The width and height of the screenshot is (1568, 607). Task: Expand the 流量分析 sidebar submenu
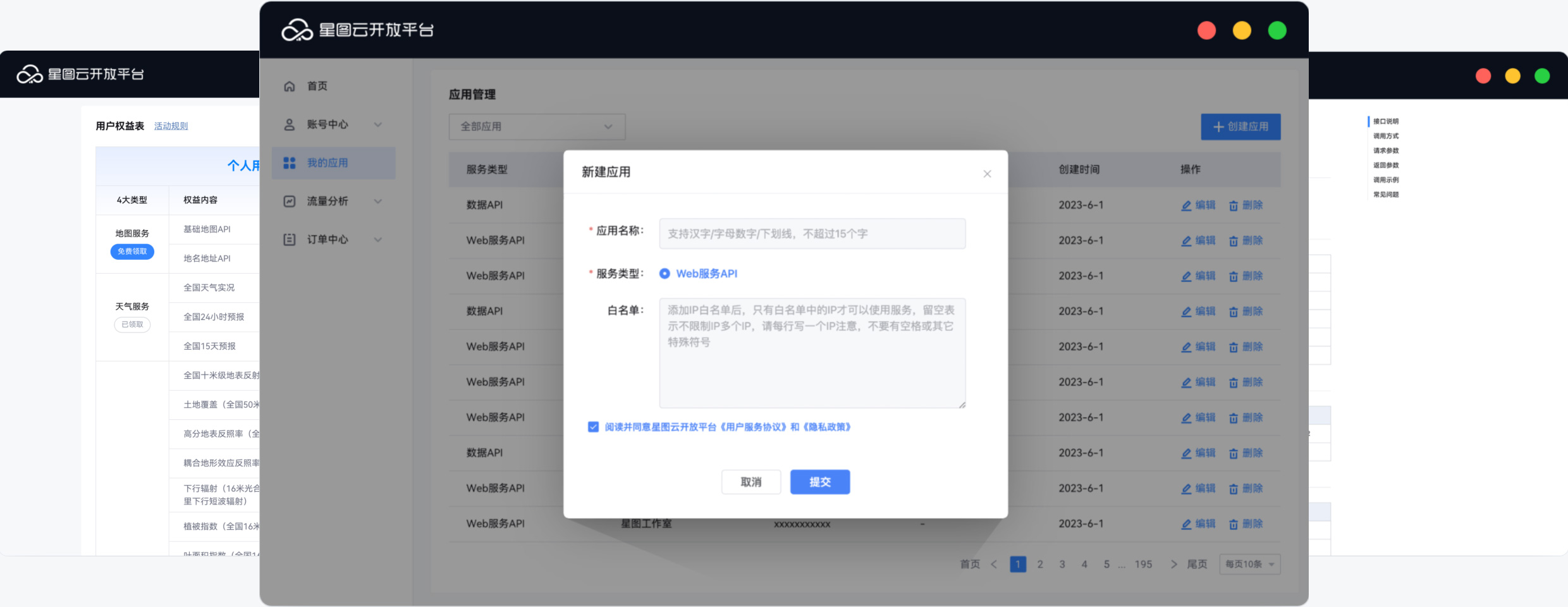378,201
